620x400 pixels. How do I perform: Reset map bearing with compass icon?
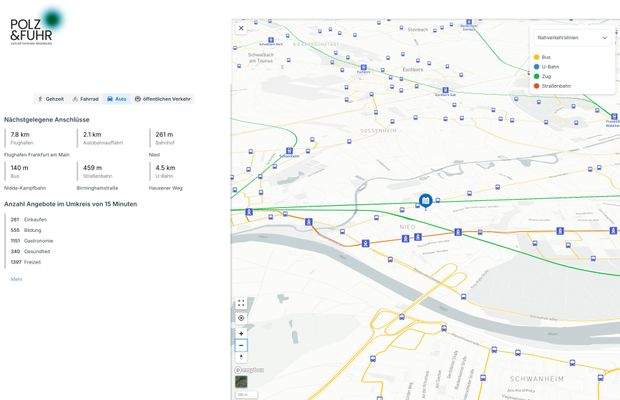[x=241, y=356]
